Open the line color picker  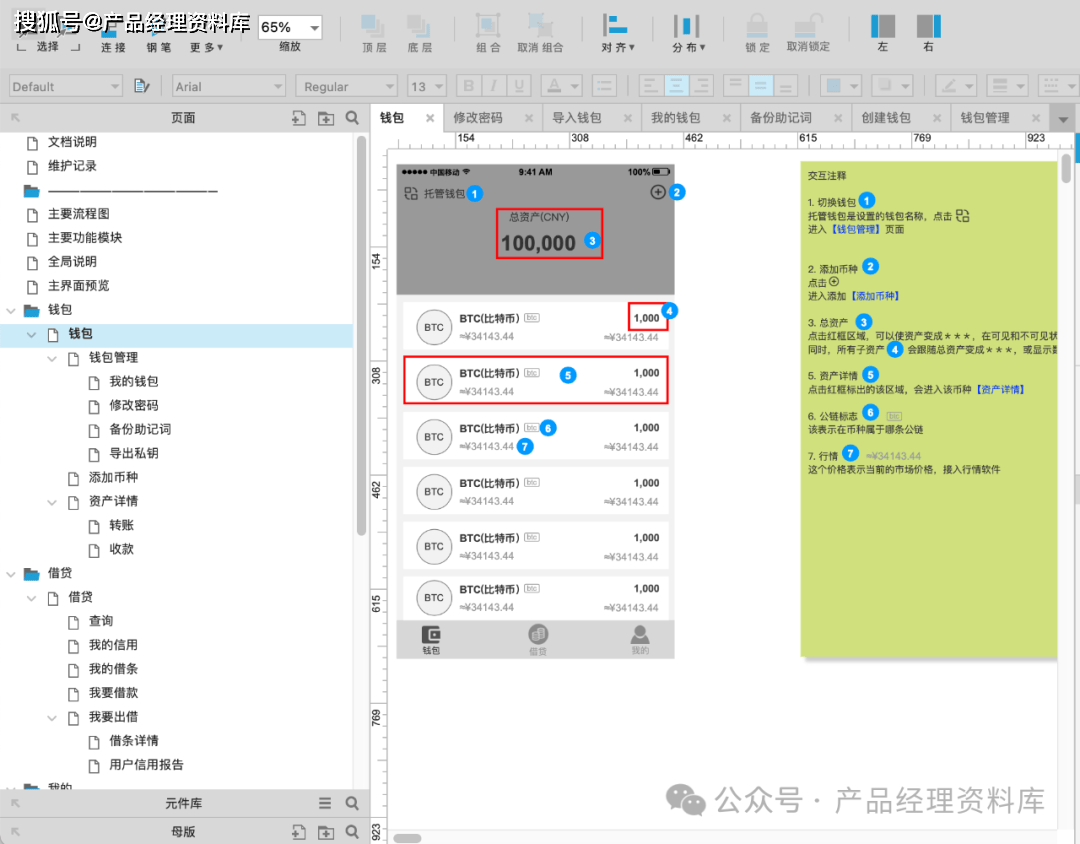955,86
